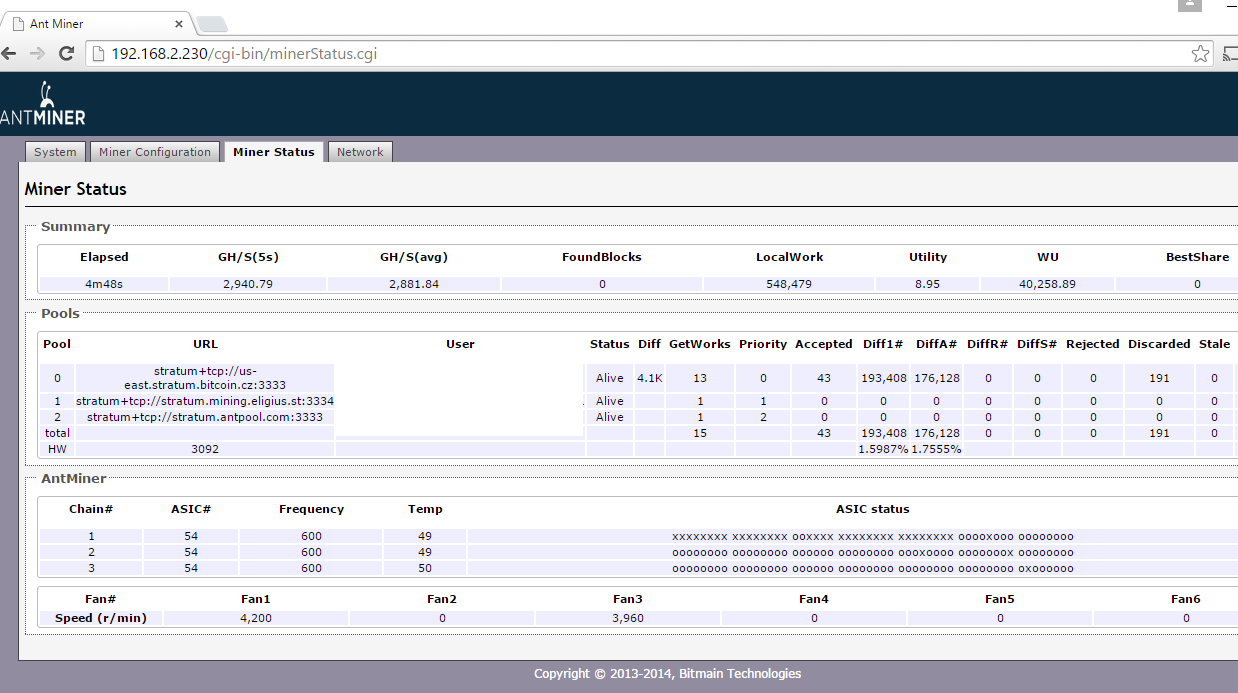Click the browser forward arrow

pos(38,54)
